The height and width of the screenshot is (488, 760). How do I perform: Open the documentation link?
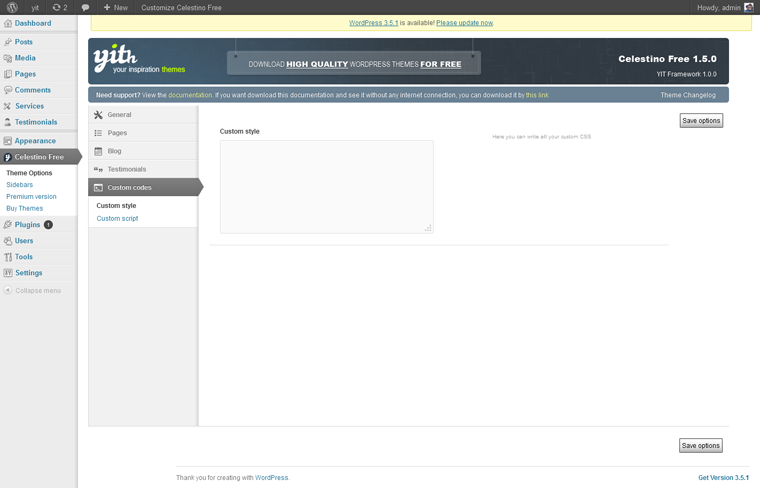[x=190, y=95]
